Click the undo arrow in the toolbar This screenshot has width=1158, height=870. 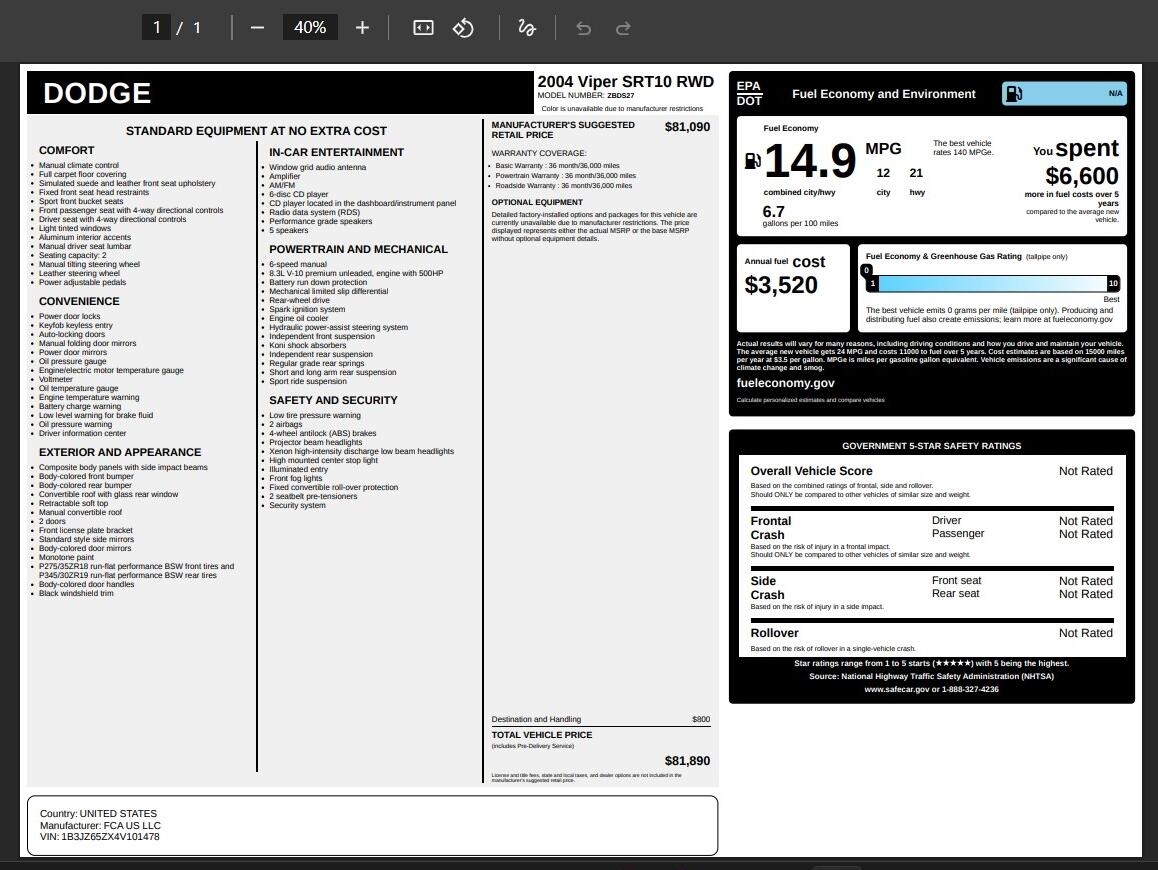(583, 28)
